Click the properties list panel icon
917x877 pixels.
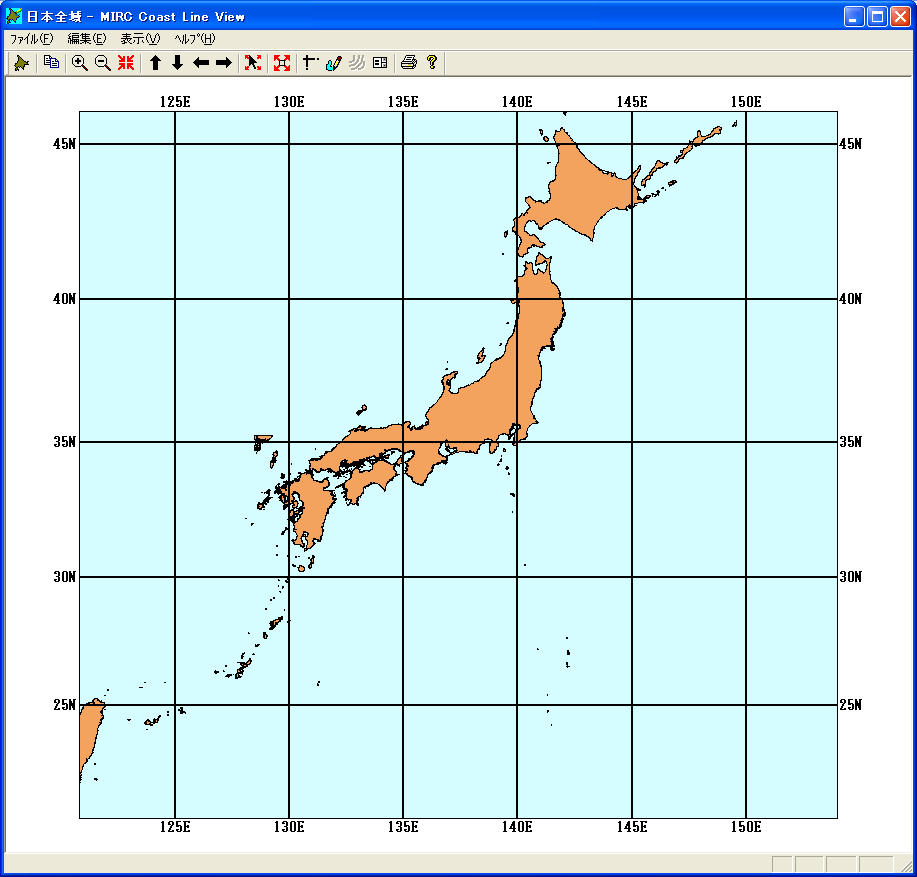380,63
